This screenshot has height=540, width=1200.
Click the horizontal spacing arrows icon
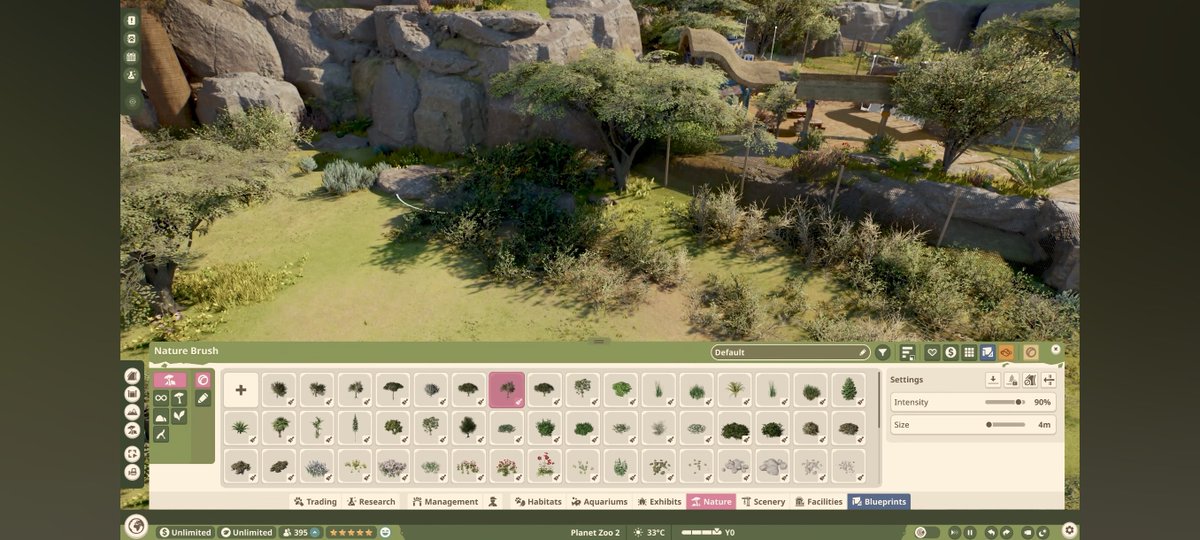[1049, 380]
